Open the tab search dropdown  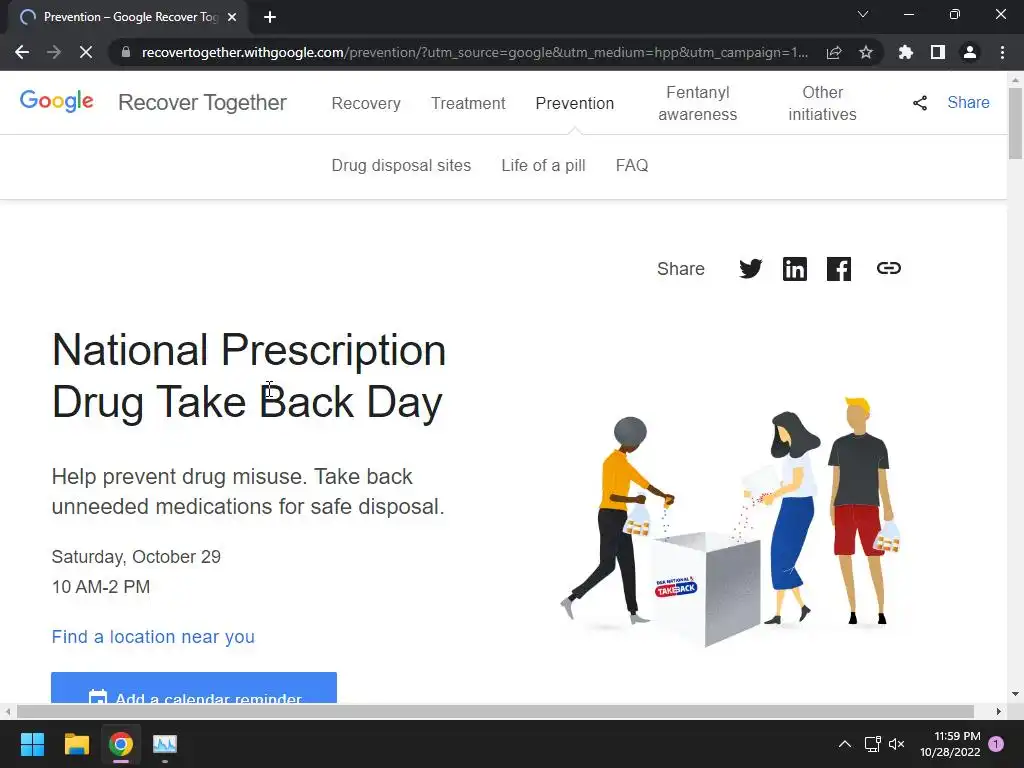pos(863,14)
